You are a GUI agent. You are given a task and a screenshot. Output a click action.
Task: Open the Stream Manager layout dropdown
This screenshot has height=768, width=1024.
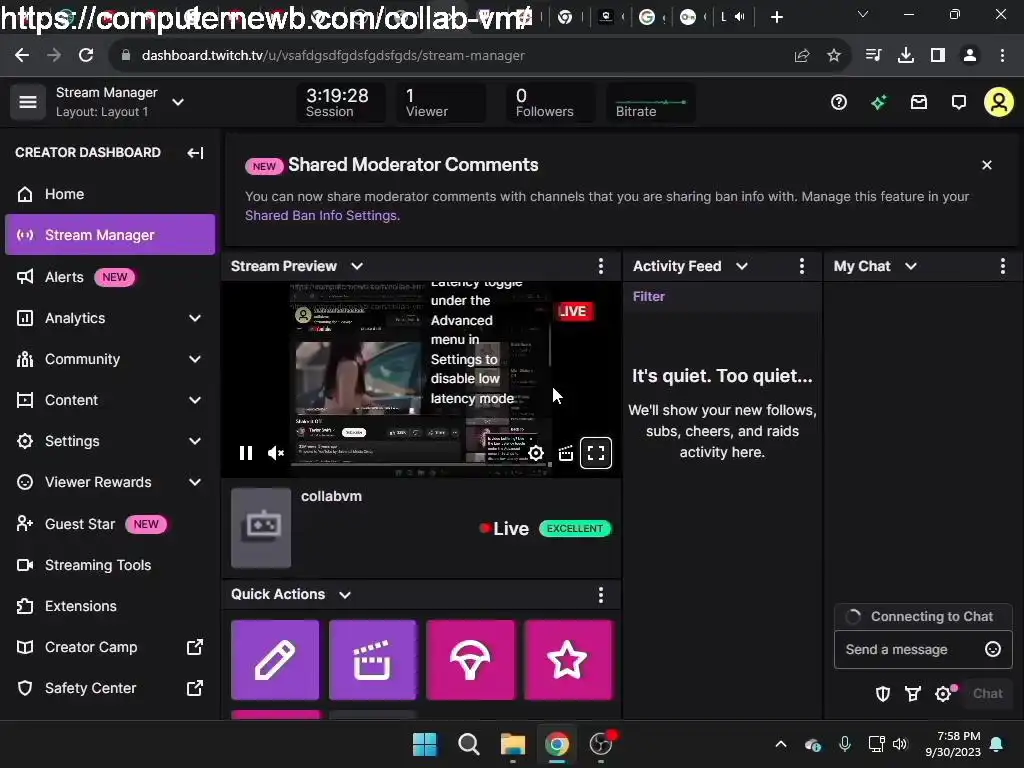coord(178,102)
